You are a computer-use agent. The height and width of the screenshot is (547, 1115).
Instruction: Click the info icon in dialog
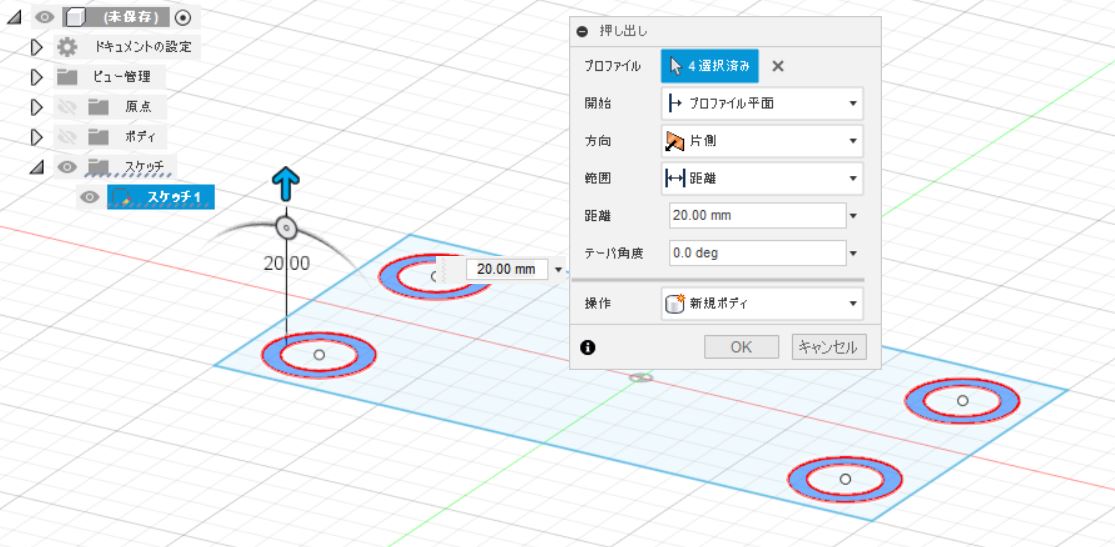pyautogui.click(x=587, y=348)
